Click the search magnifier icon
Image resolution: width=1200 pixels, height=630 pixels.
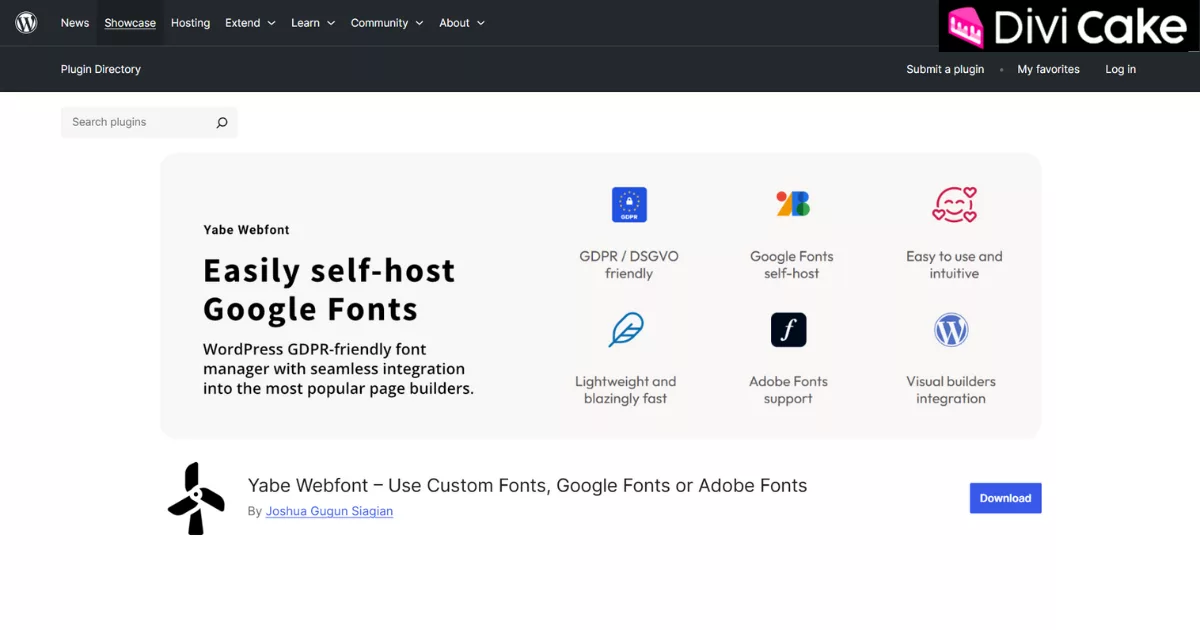click(x=222, y=122)
